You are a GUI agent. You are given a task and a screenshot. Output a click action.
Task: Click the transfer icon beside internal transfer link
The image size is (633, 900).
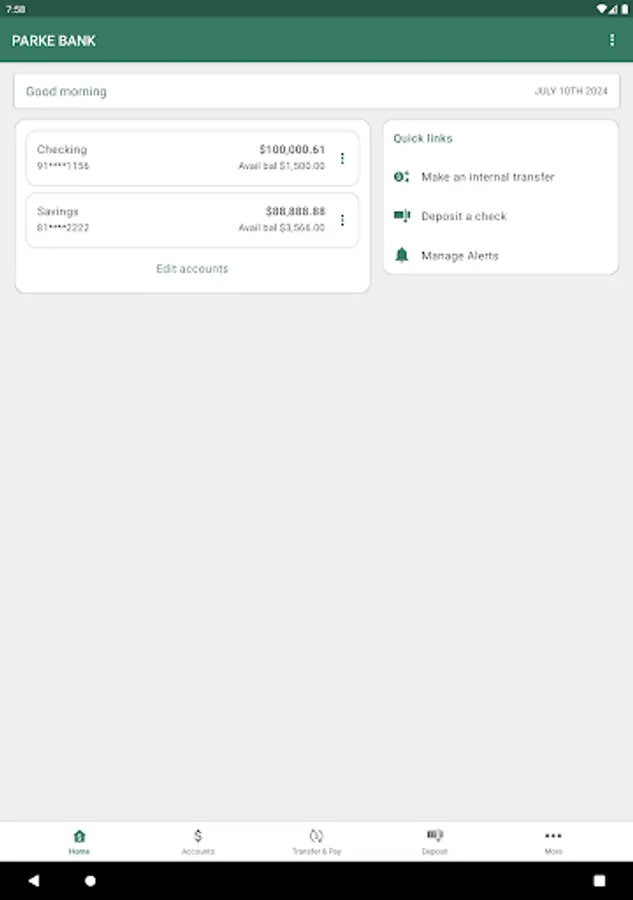[404, 177]
